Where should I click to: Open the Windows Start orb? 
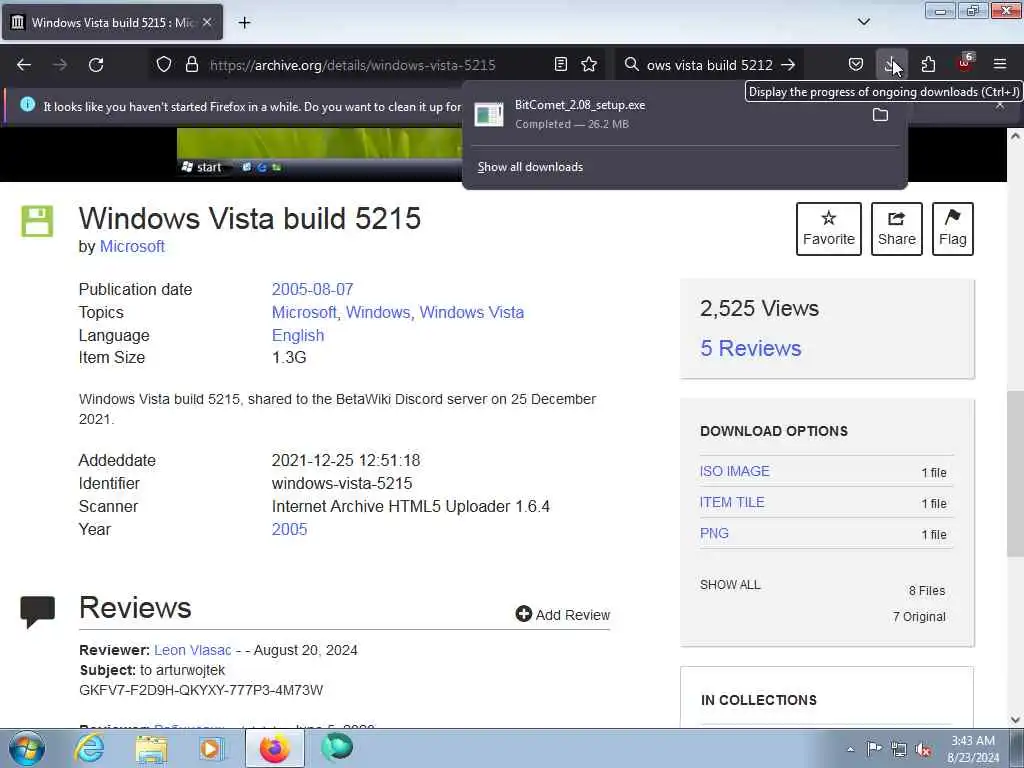coord(27,748)
